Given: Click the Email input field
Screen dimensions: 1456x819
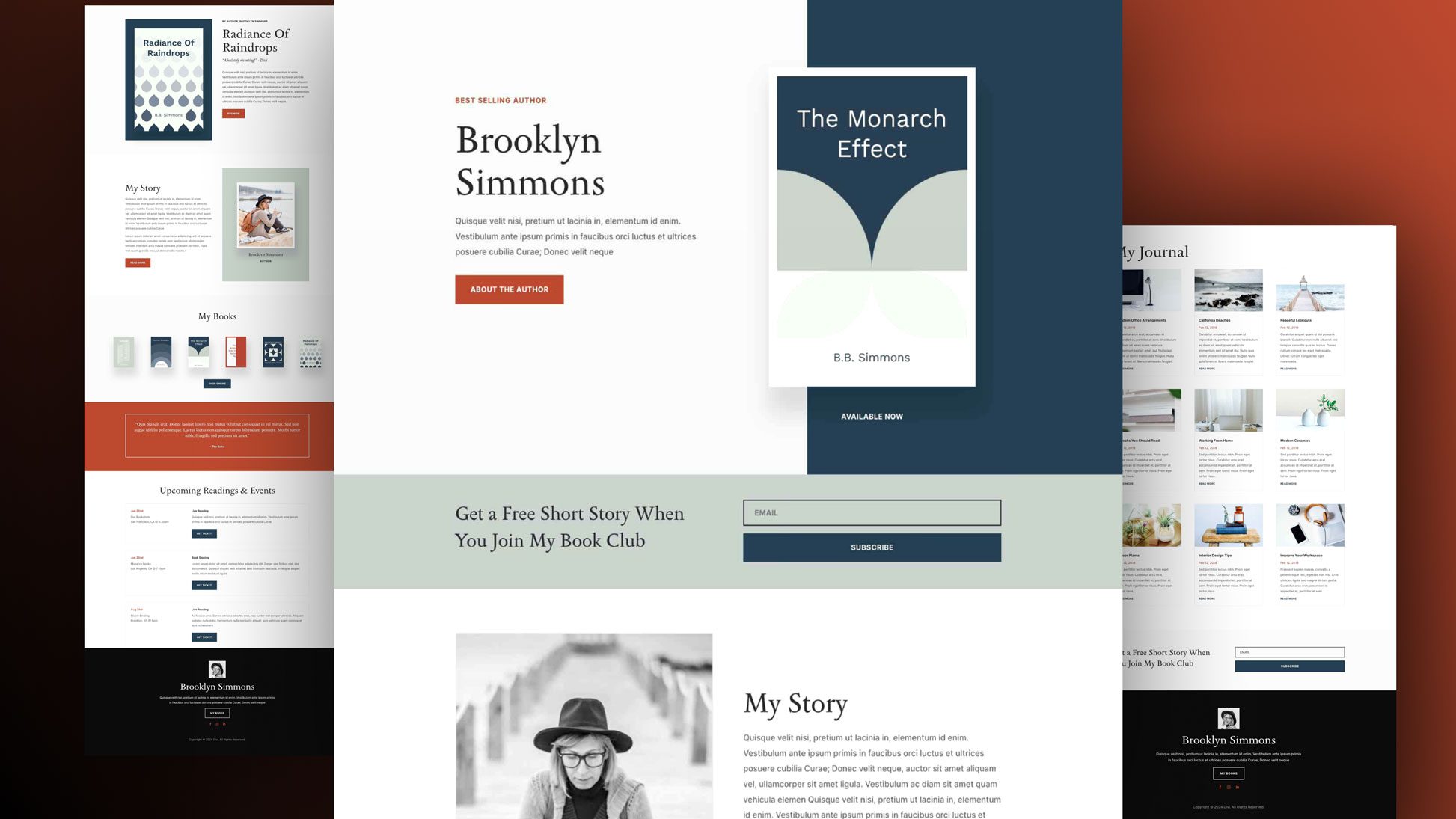Looking at the screenshot, I should pyautogui.click(x=871, y=512).
